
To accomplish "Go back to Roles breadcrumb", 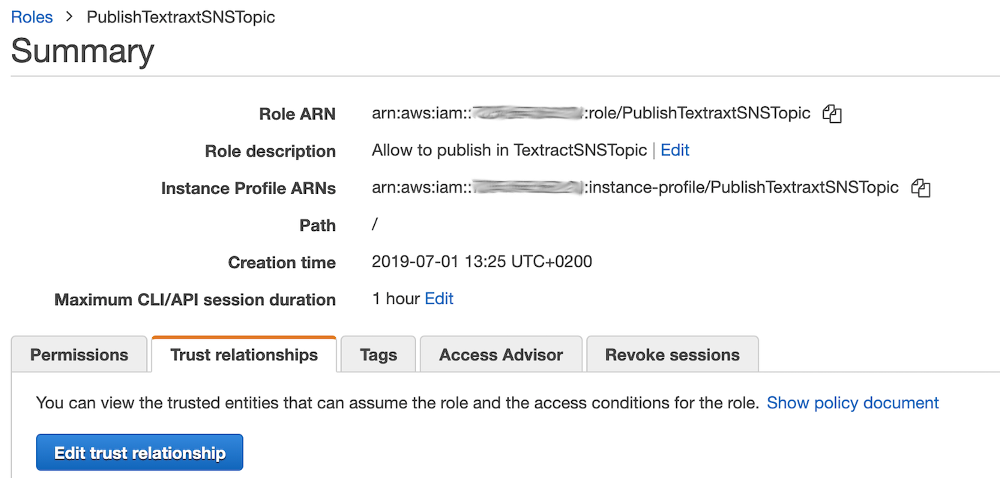I will point(32,17).
